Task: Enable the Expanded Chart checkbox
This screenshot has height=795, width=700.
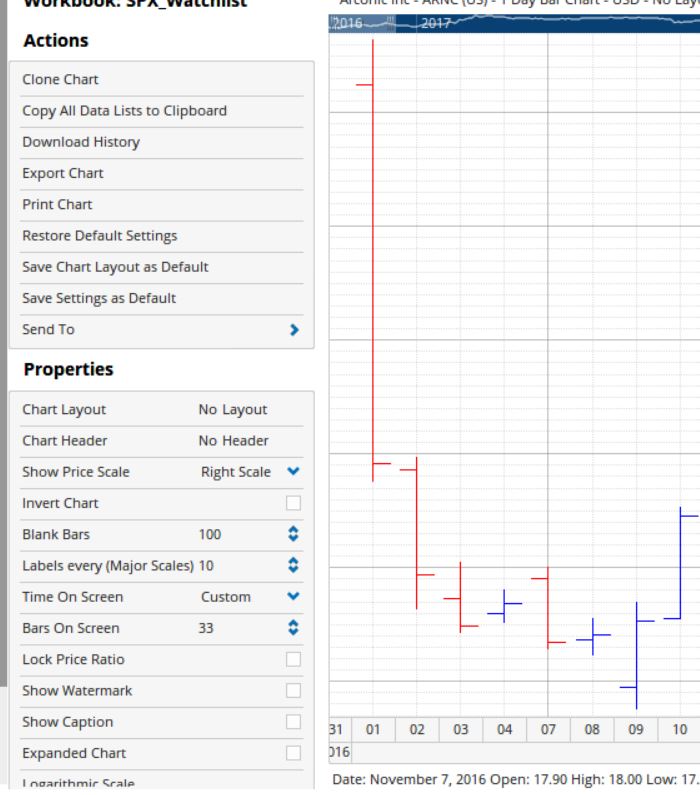Action: [x=293, y=753]
